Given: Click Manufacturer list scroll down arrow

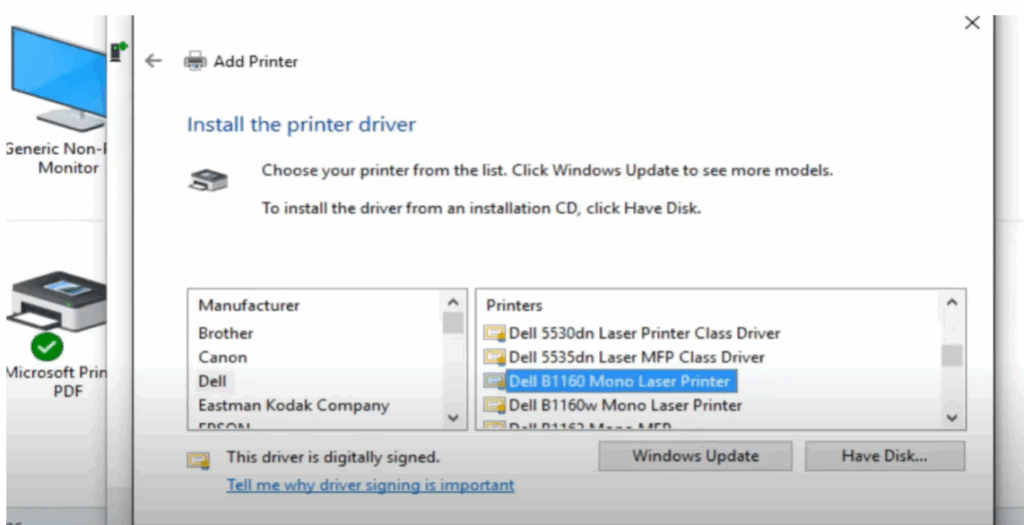Looking at the screenshot, I should [453, 418].
